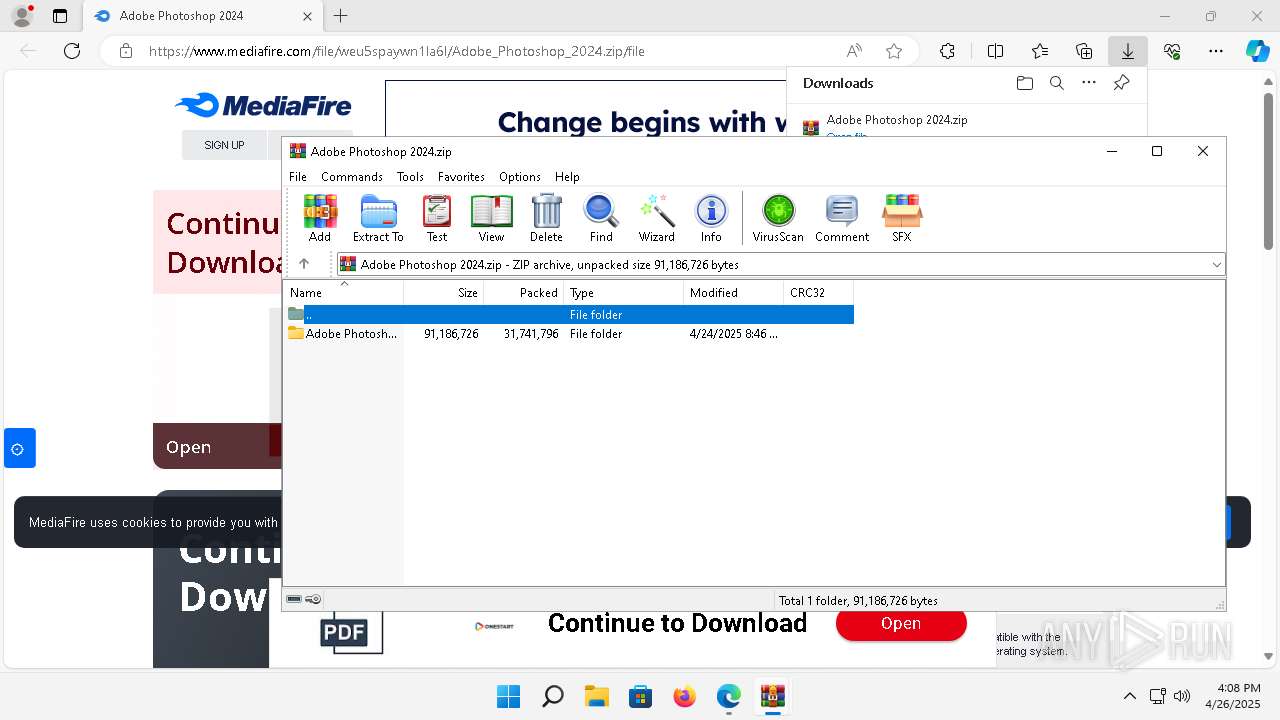
Task: Add page to favorites star icon
Action: pyautogui.click(x=894, y=51)
